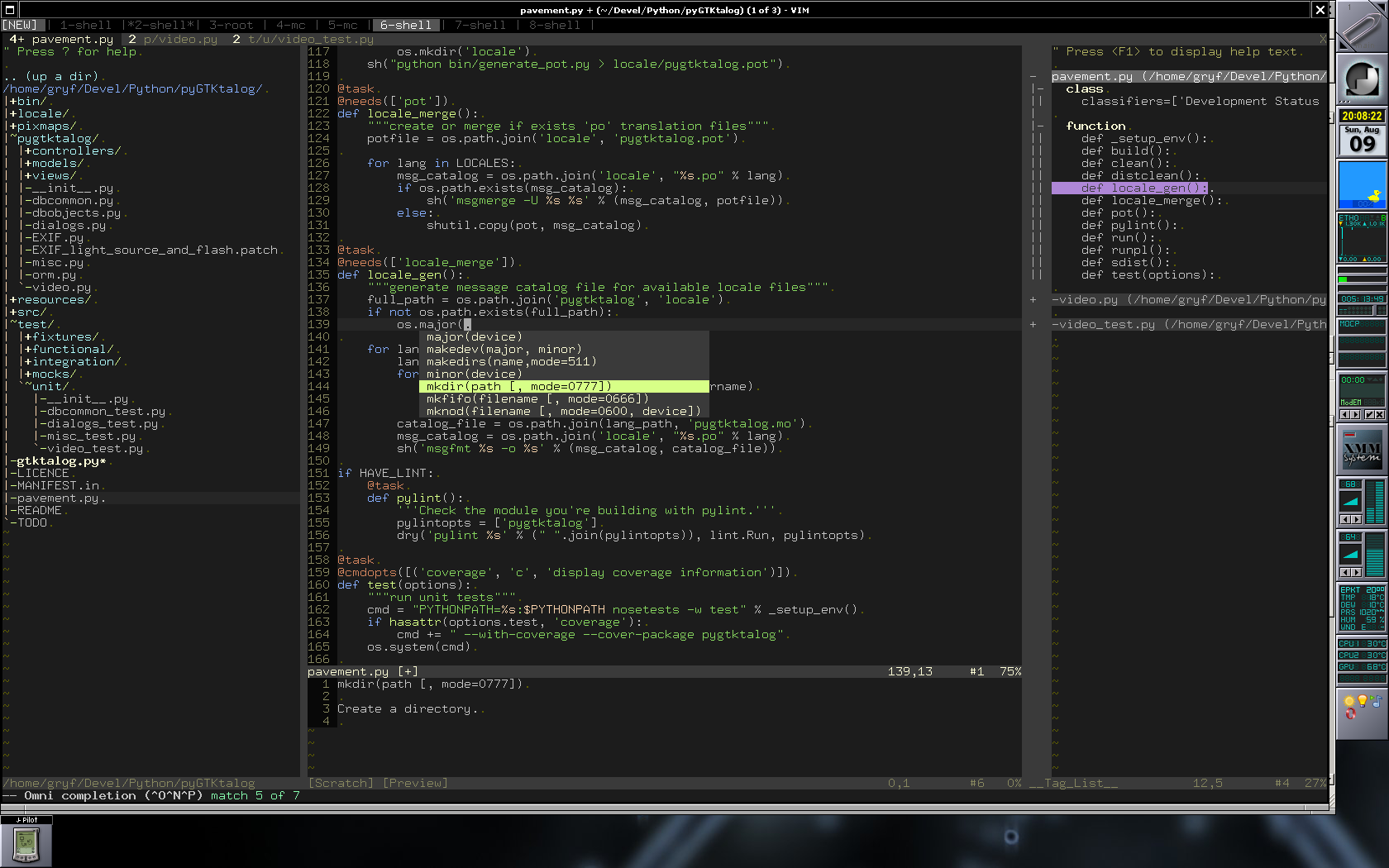
Task: Click the lightbulb icon in the dock
Action: (1363, 701)
